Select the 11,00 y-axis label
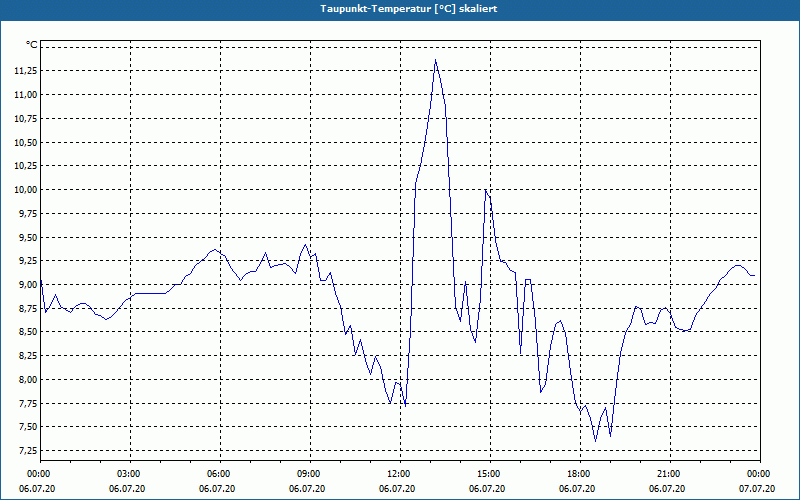Image resolution: width=800 pixels, height=500 pixels. 26,95
